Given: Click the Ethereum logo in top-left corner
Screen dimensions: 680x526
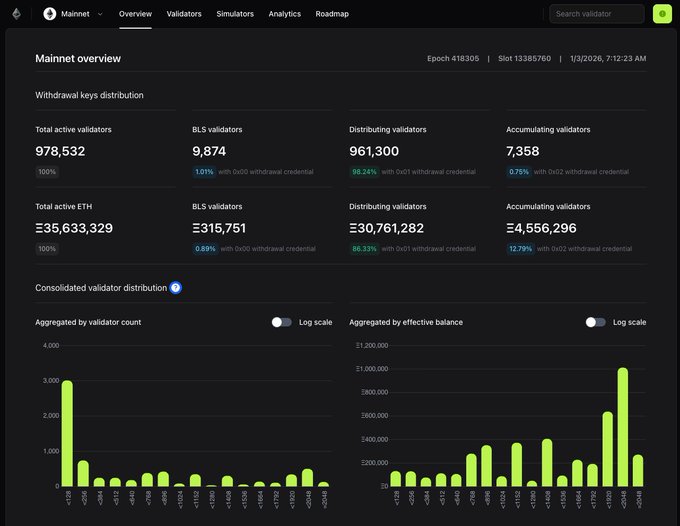Looking at the screenshot, I should click(x=16, y=14).
